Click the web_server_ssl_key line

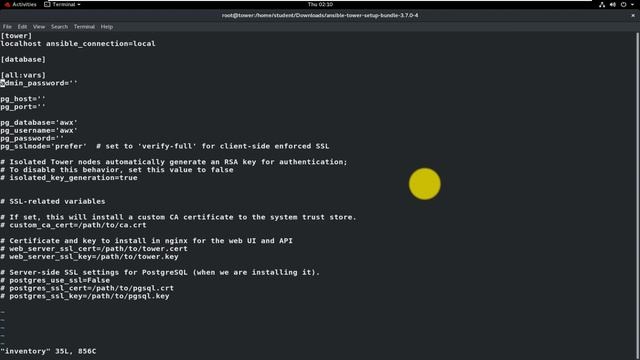[90, 257]
